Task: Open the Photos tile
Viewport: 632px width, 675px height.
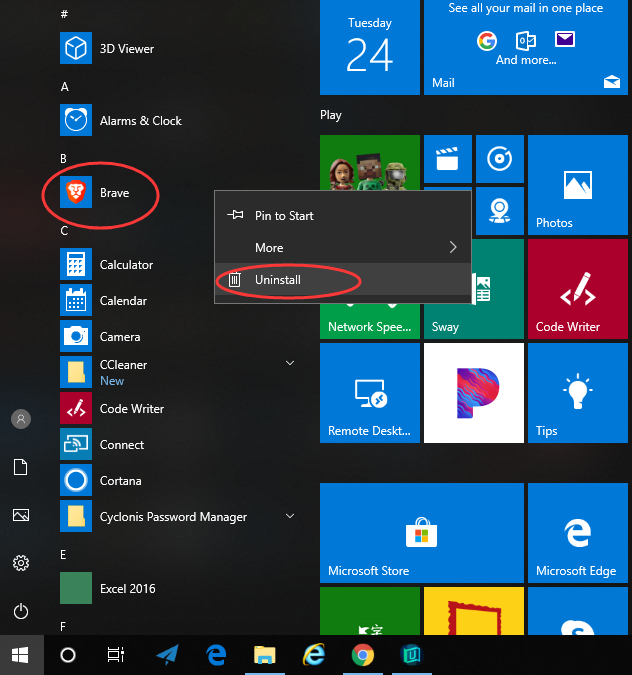Action: [x=578, y=185]
